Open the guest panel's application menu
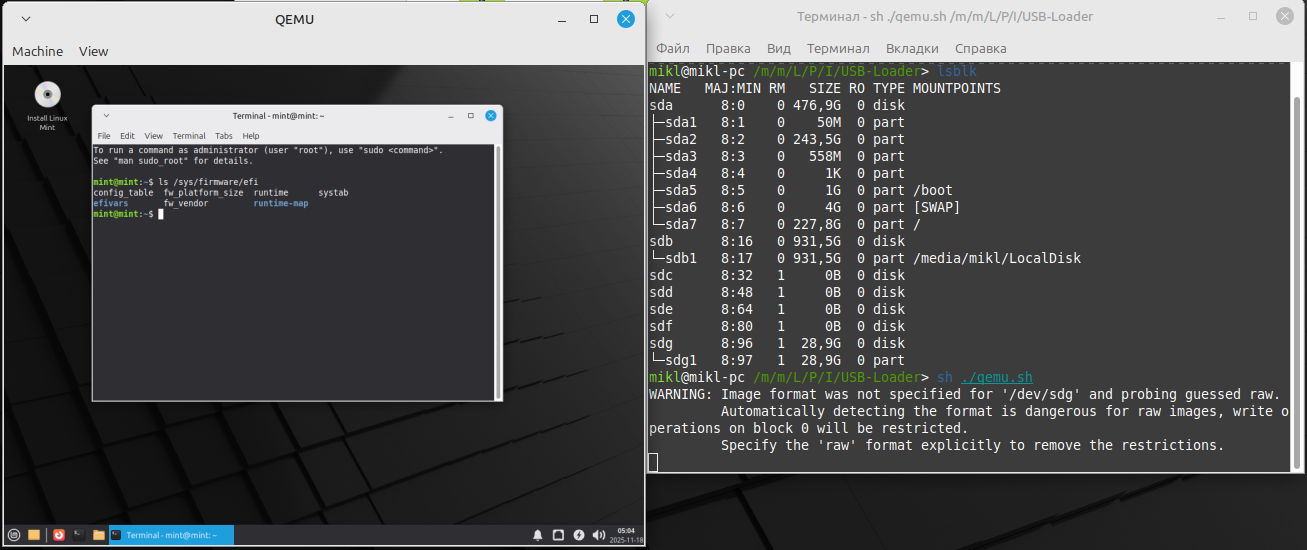 coord(14,535)
